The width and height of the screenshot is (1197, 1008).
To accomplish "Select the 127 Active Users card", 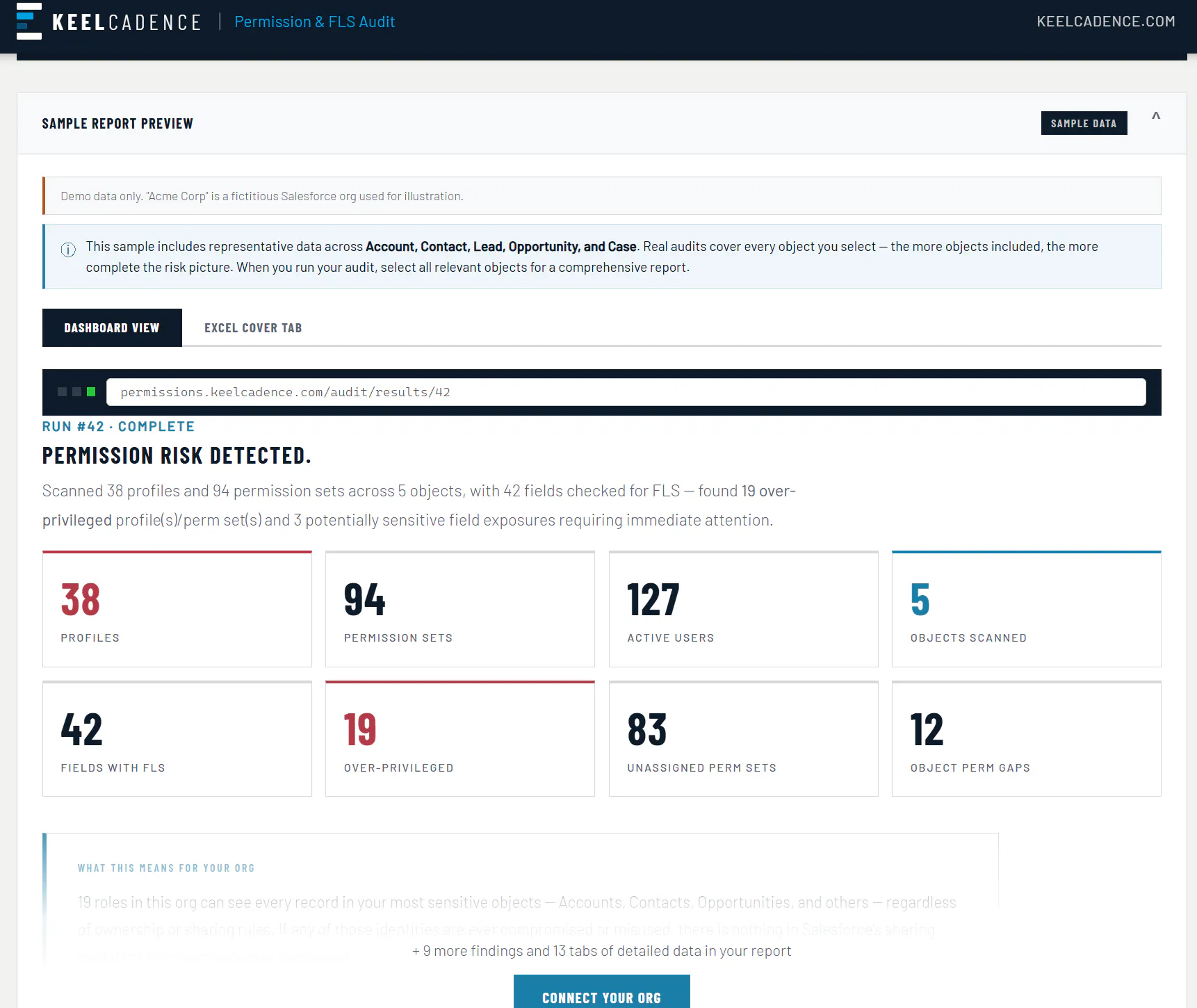I will [x=744, y=609].
